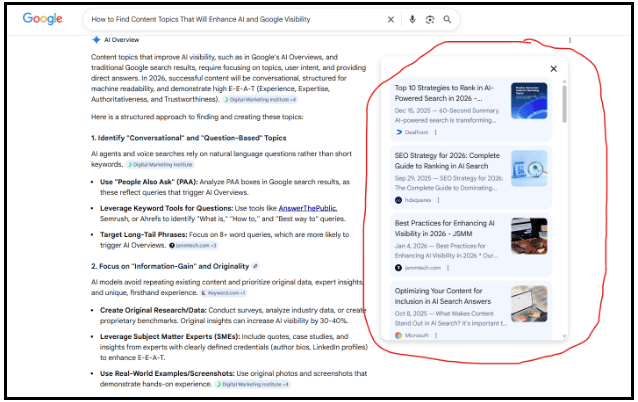Start voice search with microphone icon
The image size is (638, 402).
coord(412,19)
